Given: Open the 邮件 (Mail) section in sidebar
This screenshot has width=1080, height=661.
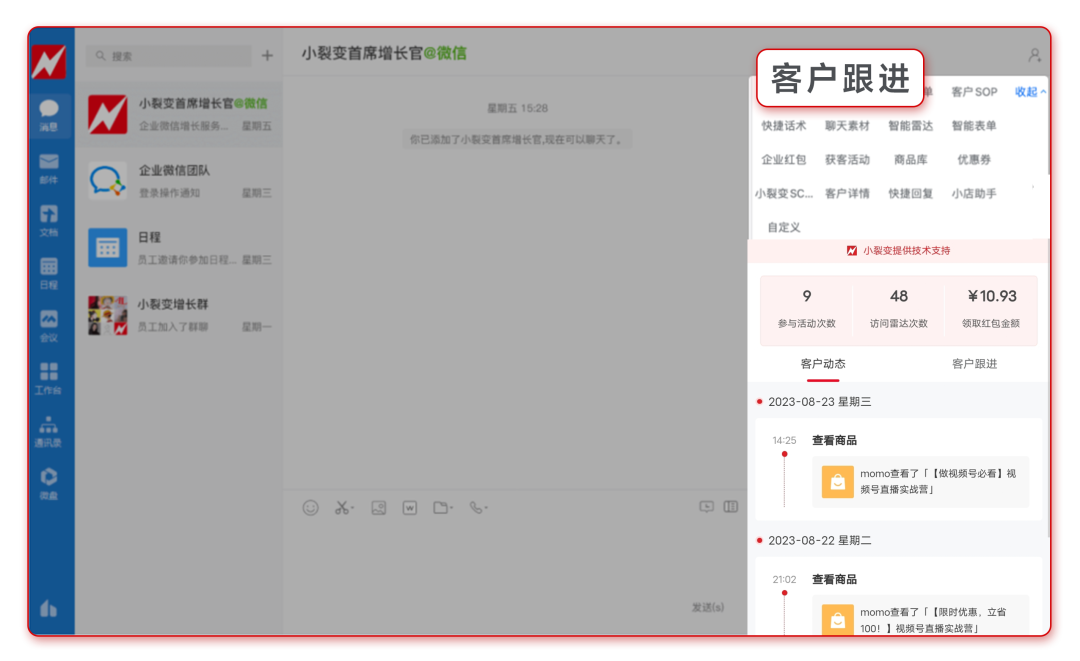Looking at the screenshot, I should pos(51,168).
